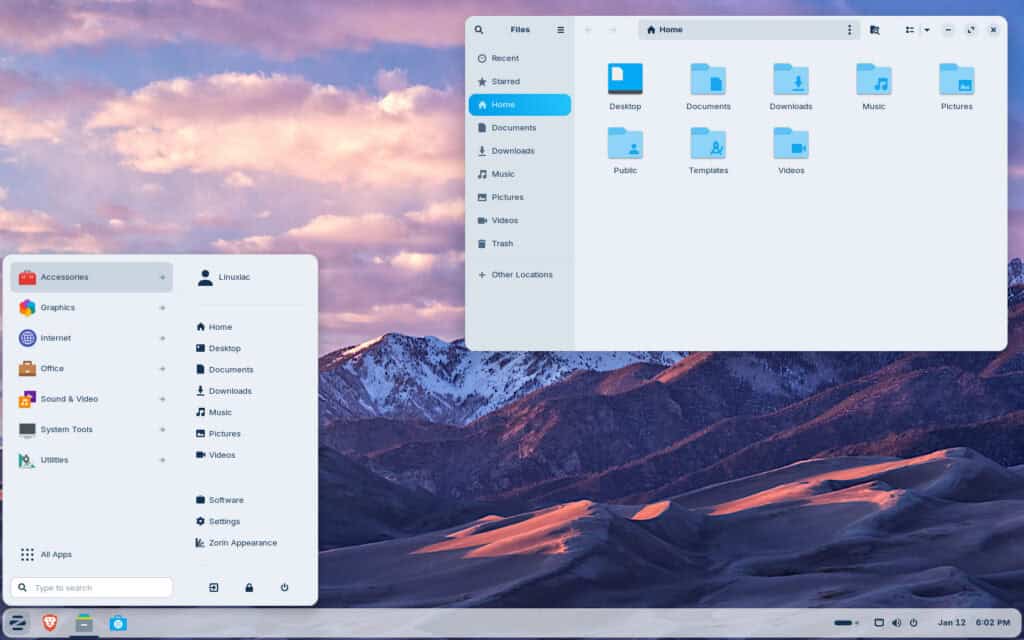This screenshot has height=640, width=1024.
Task: Select the lock screen padlock in the menu
Action: (249, 587)
